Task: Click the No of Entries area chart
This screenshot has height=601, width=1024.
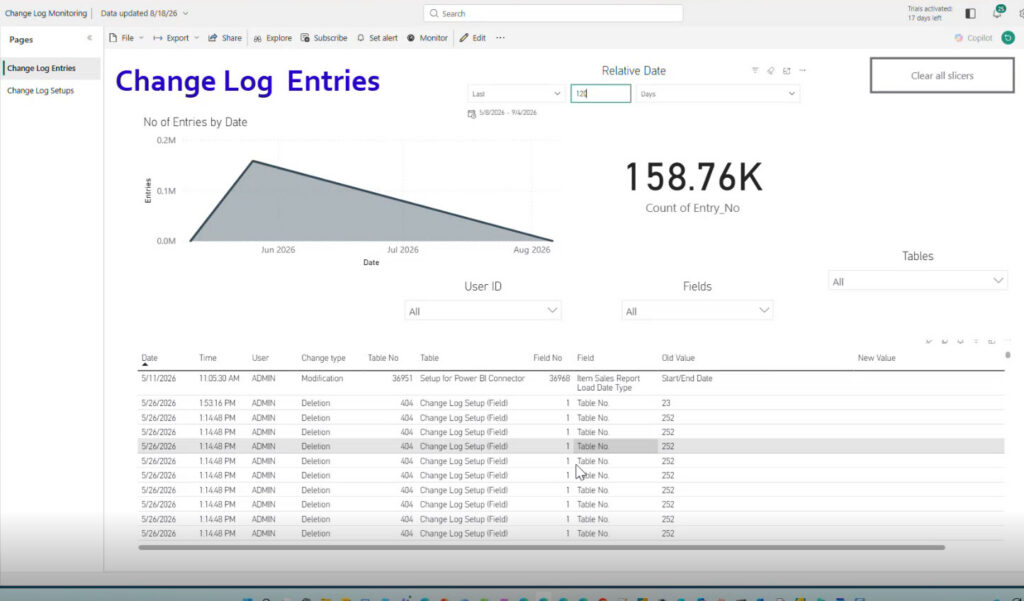Action: pyautogui.click(x=371, y=199)
